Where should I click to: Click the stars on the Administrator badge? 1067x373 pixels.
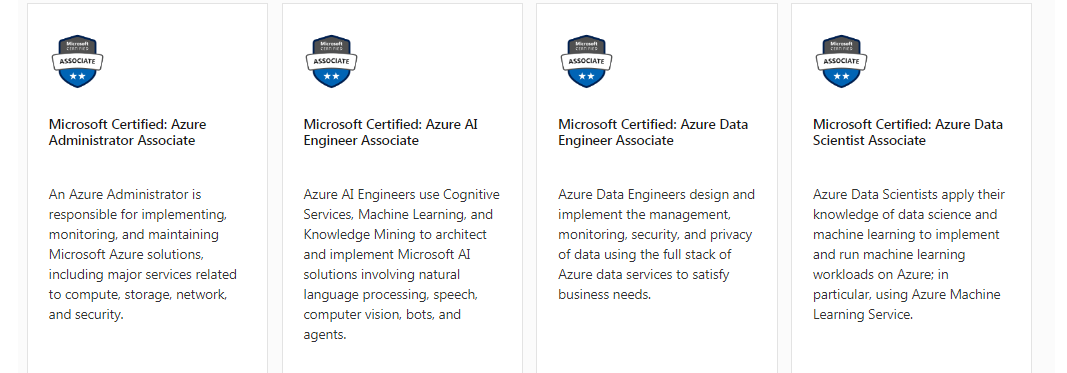click(x=78, y=76)
